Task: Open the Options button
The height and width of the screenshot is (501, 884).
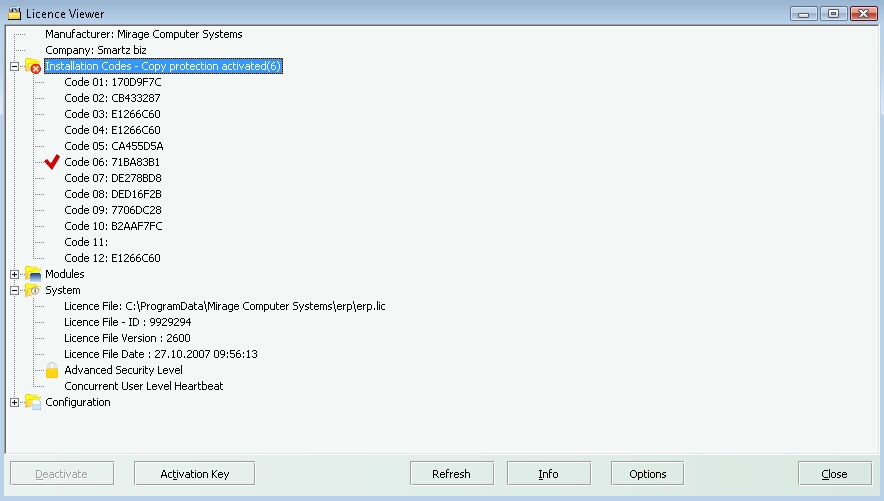Action: (x=647, y=474)
